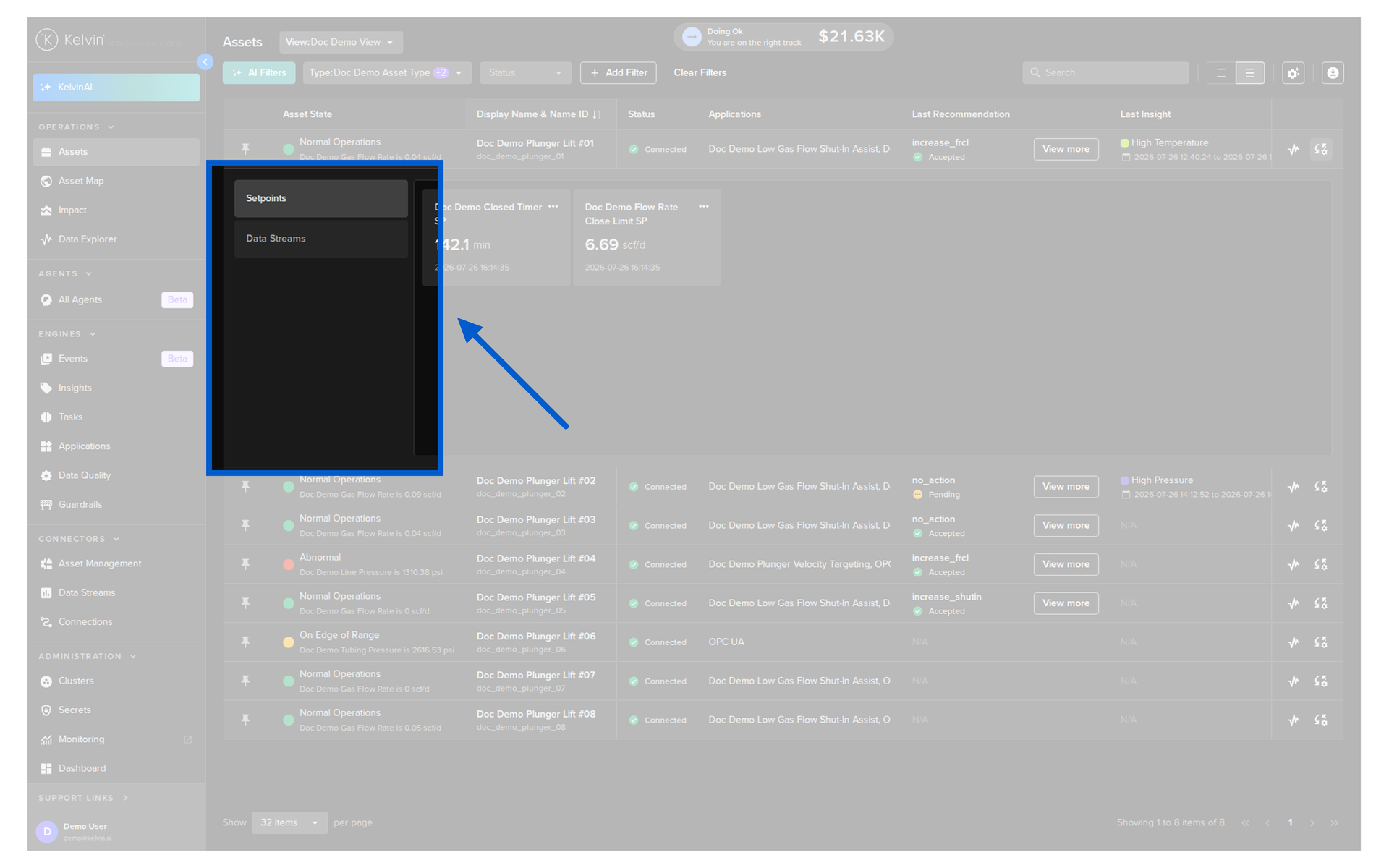Click the Connections sidebar icon
The image size is (1389, 868).
click(46, 621)
